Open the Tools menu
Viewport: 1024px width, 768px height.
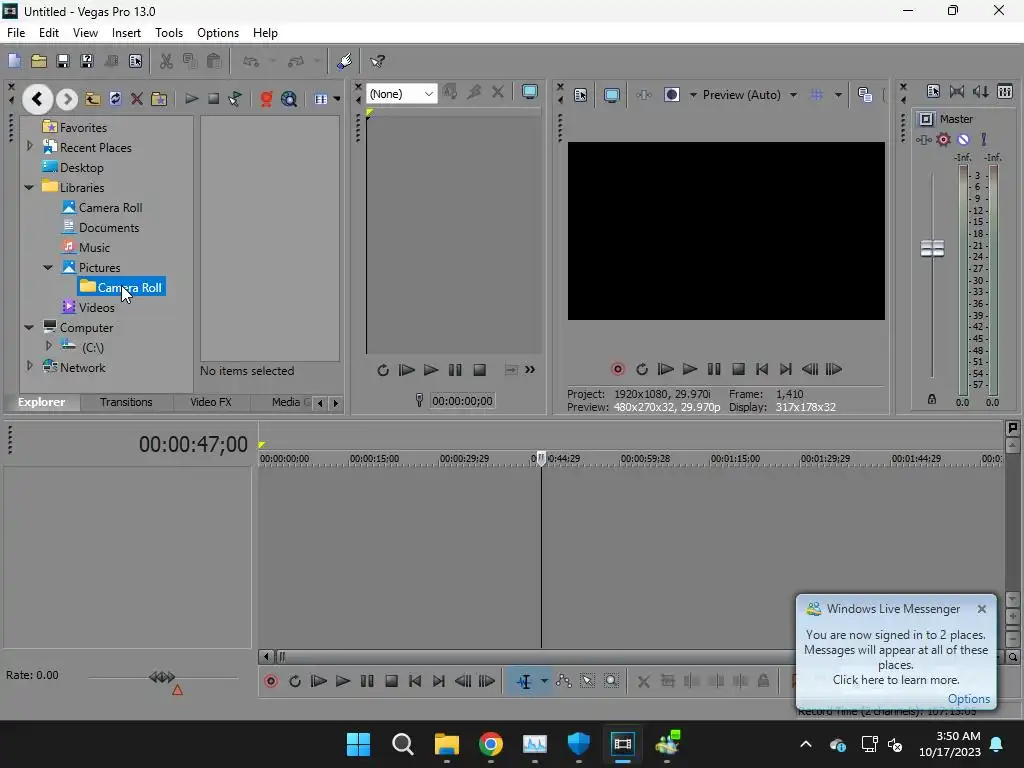click(x=168, y=33)
